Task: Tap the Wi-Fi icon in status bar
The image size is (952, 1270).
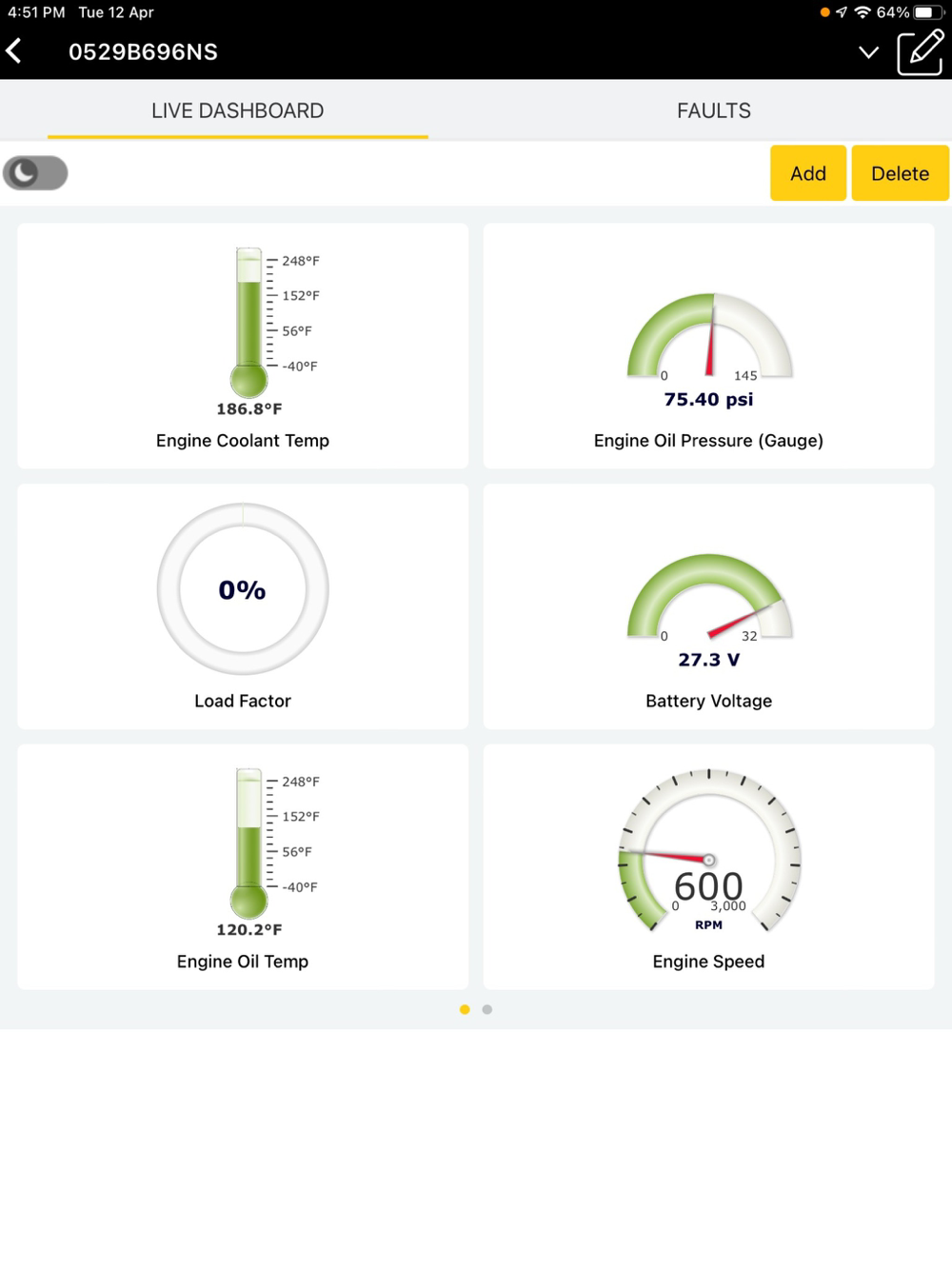Action: coord(863,12)
